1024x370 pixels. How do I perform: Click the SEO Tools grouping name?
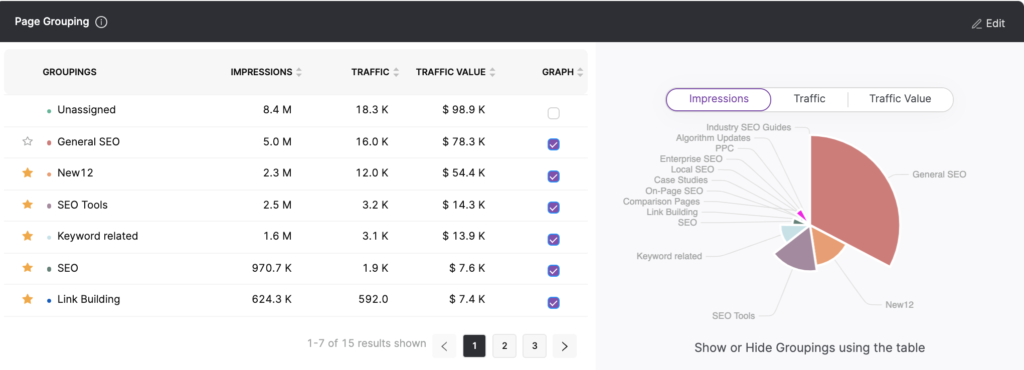coord(82,204)
